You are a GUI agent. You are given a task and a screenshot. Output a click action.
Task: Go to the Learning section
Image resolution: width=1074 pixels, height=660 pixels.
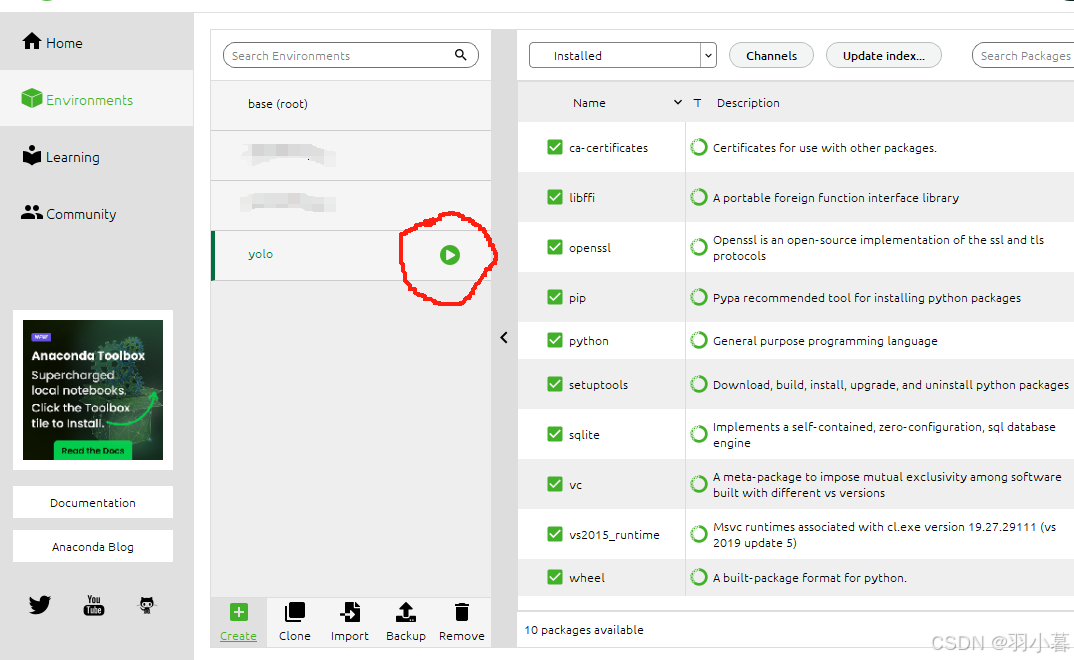61,157
